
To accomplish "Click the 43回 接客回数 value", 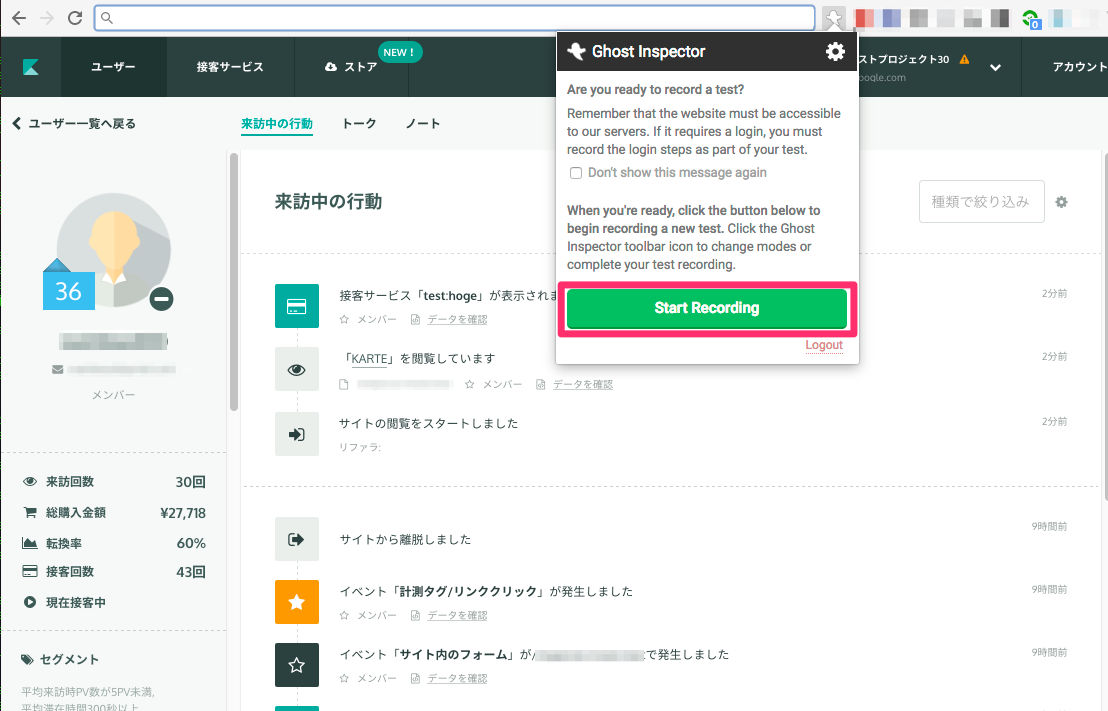I will [191, 572].
